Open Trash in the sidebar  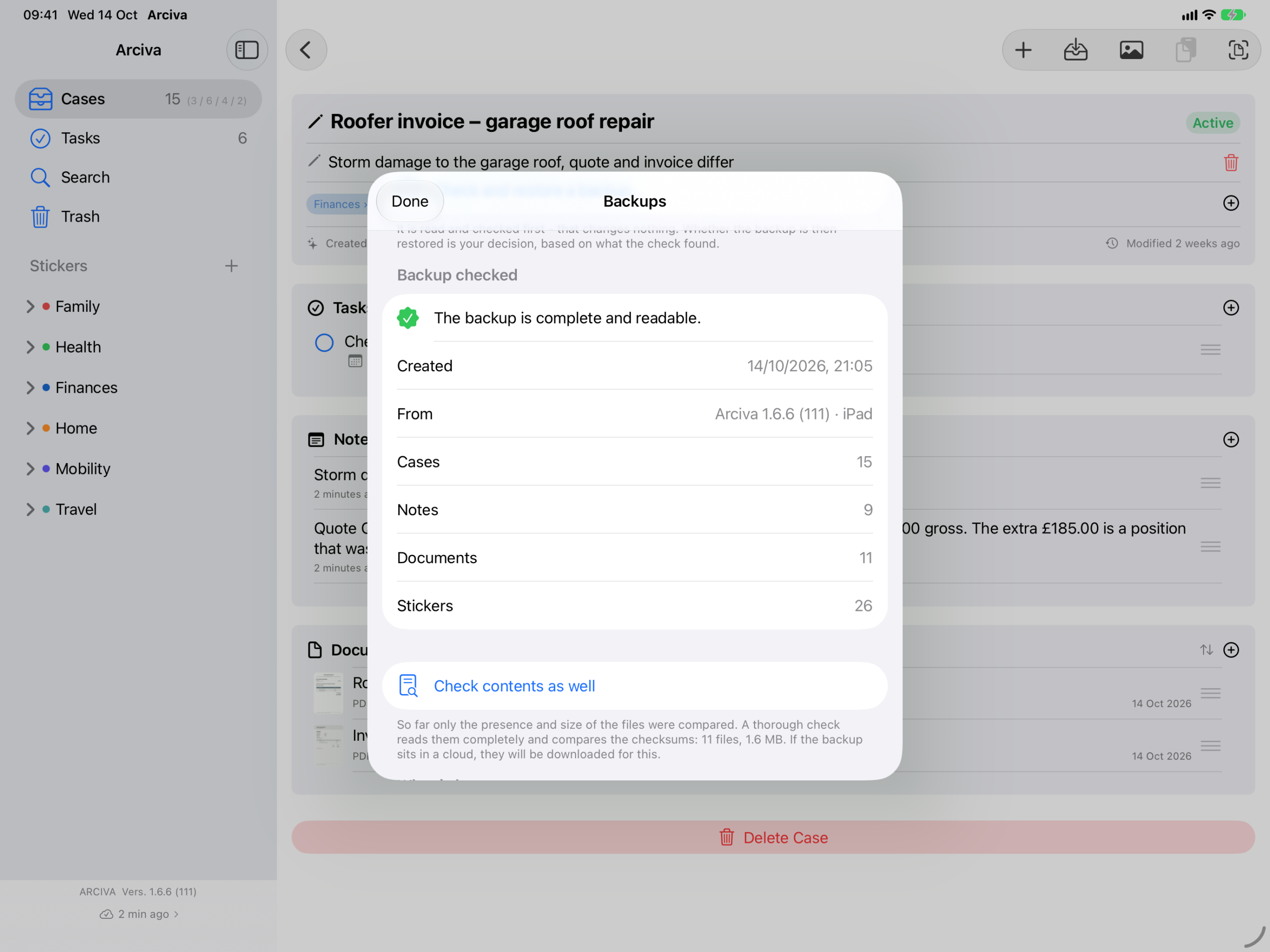tap(138, 216)
